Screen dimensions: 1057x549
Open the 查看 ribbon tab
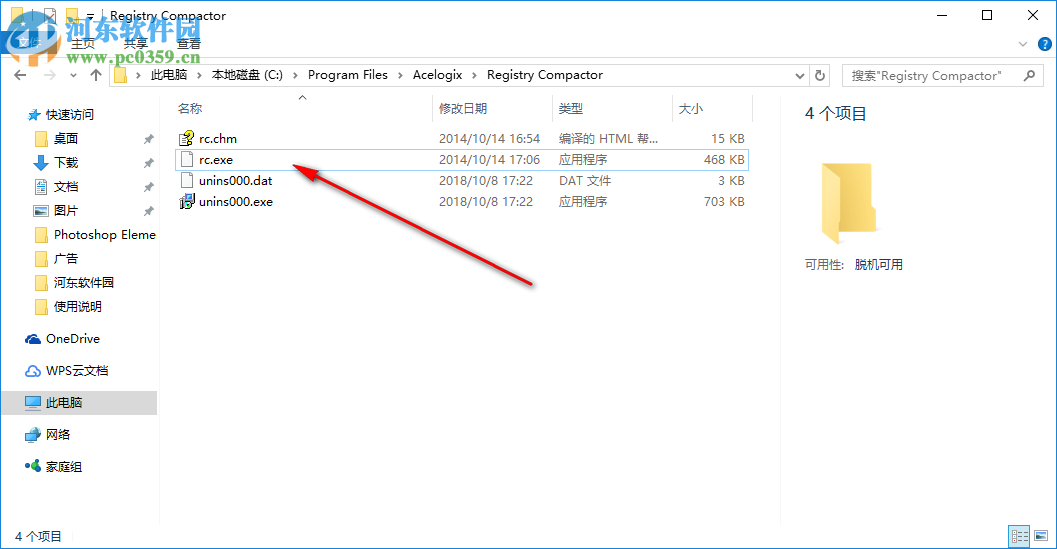point(189,44)
